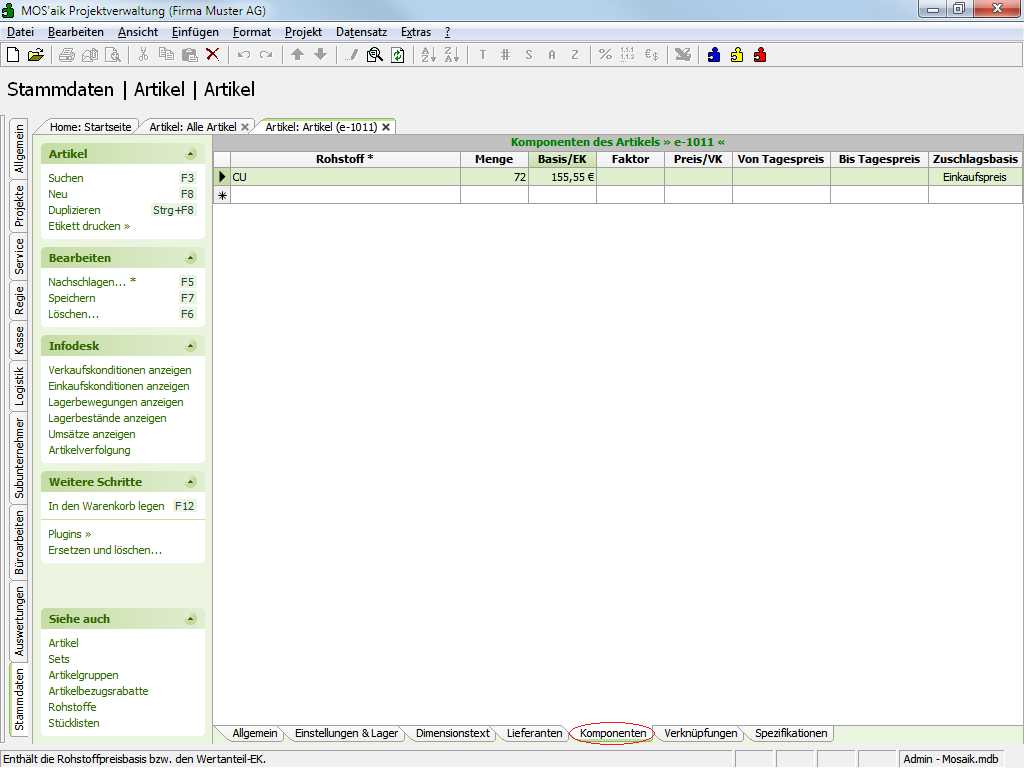Click the green refresh document icon
This screenshot has width=1024, height=768.
398,55
